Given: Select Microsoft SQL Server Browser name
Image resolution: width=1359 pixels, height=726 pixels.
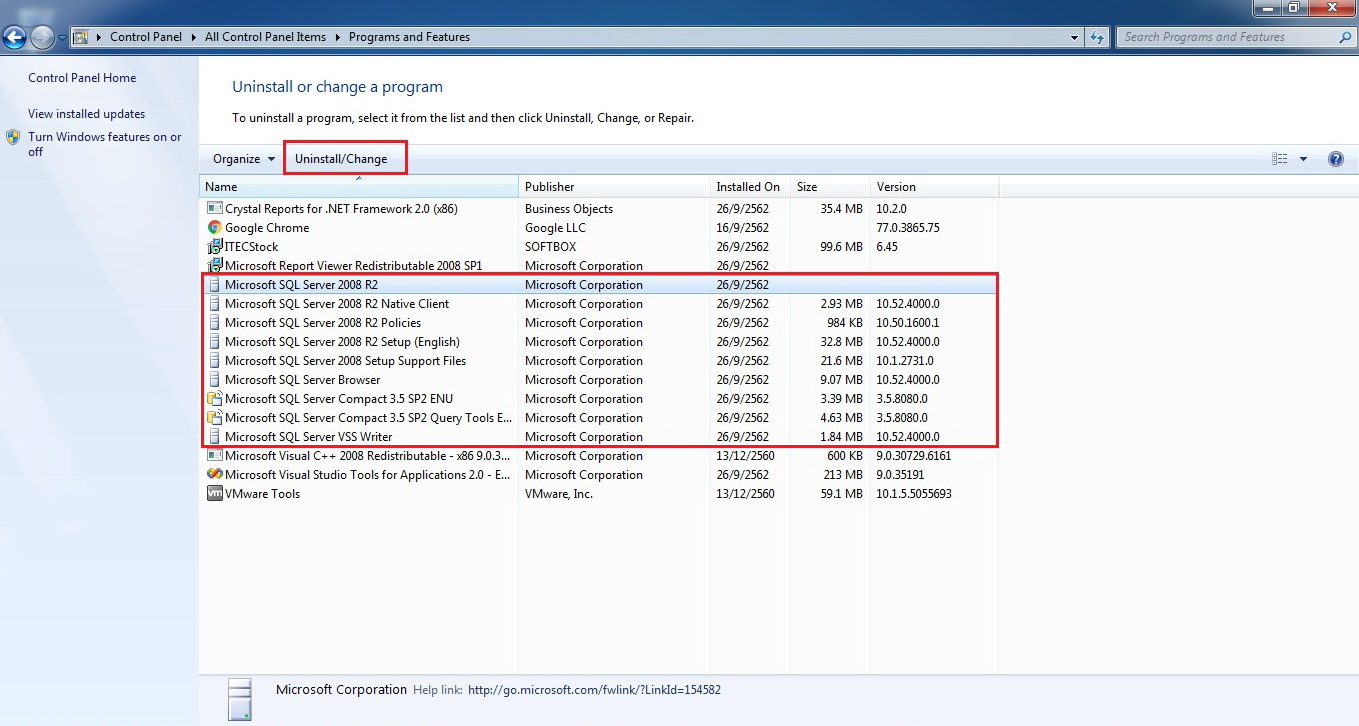Looking at the screenshot, I should [x=302, y=380].
